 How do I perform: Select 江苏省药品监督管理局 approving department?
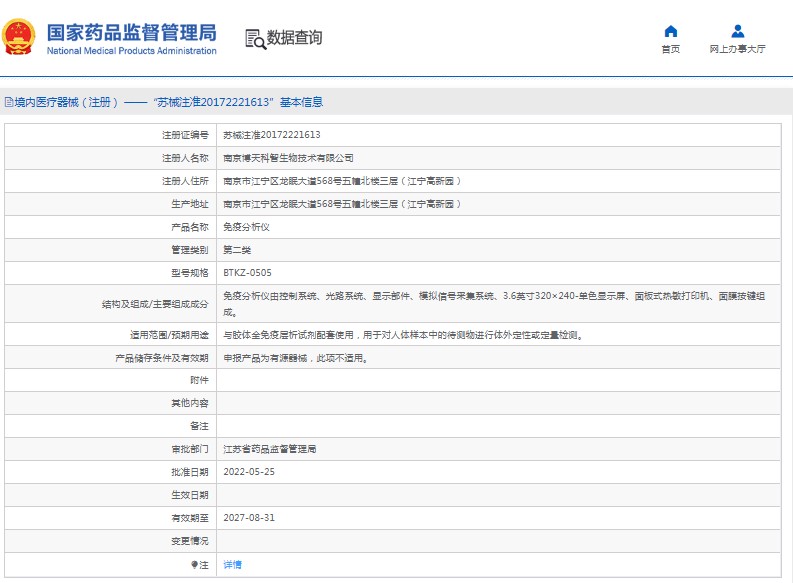270,449
